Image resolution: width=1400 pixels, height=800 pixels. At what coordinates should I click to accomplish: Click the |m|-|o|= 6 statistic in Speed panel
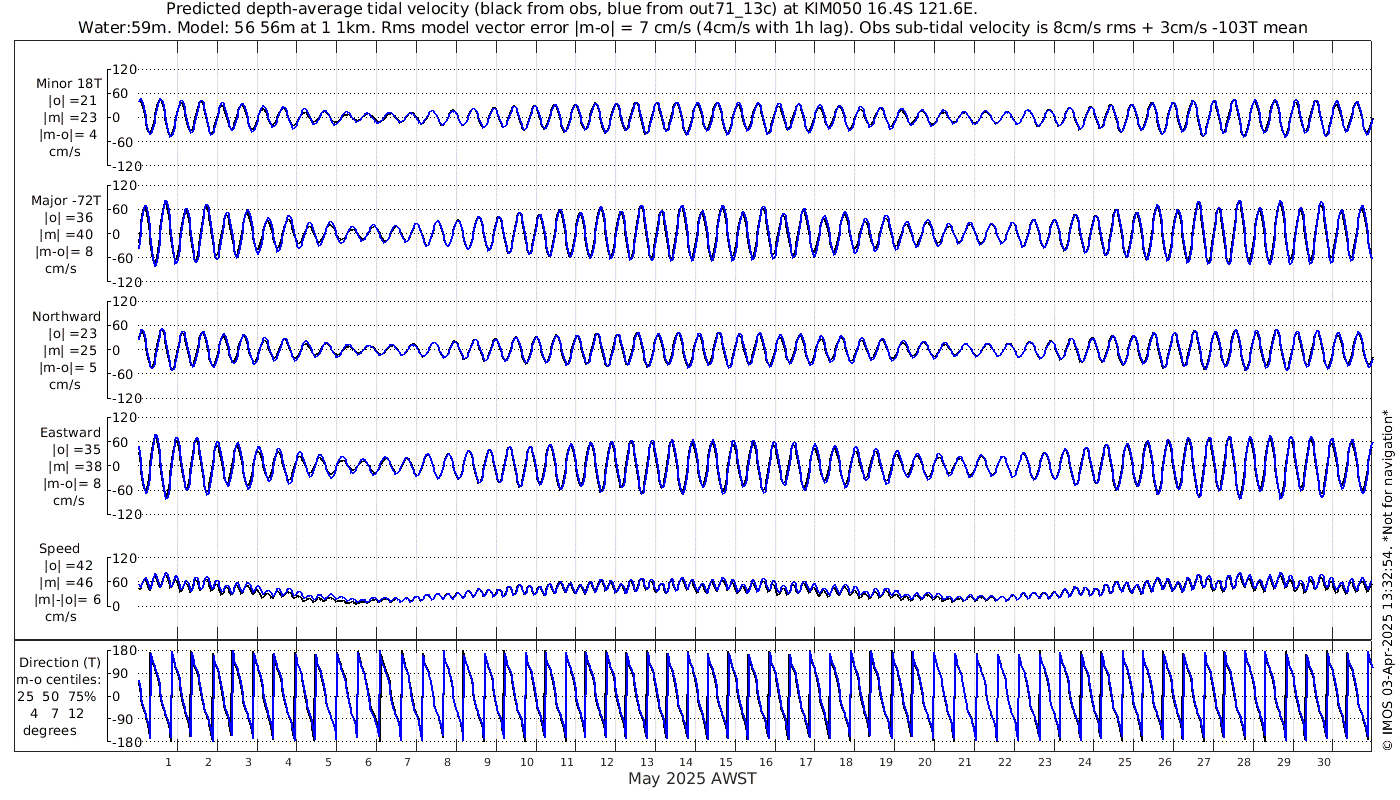[x=69, y=600]
